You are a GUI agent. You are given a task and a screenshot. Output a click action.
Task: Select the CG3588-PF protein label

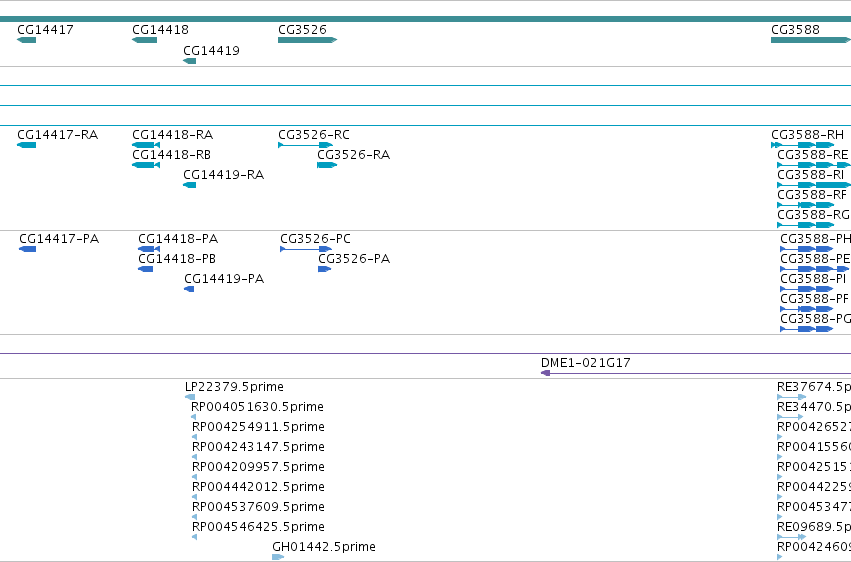pos(814,299)
